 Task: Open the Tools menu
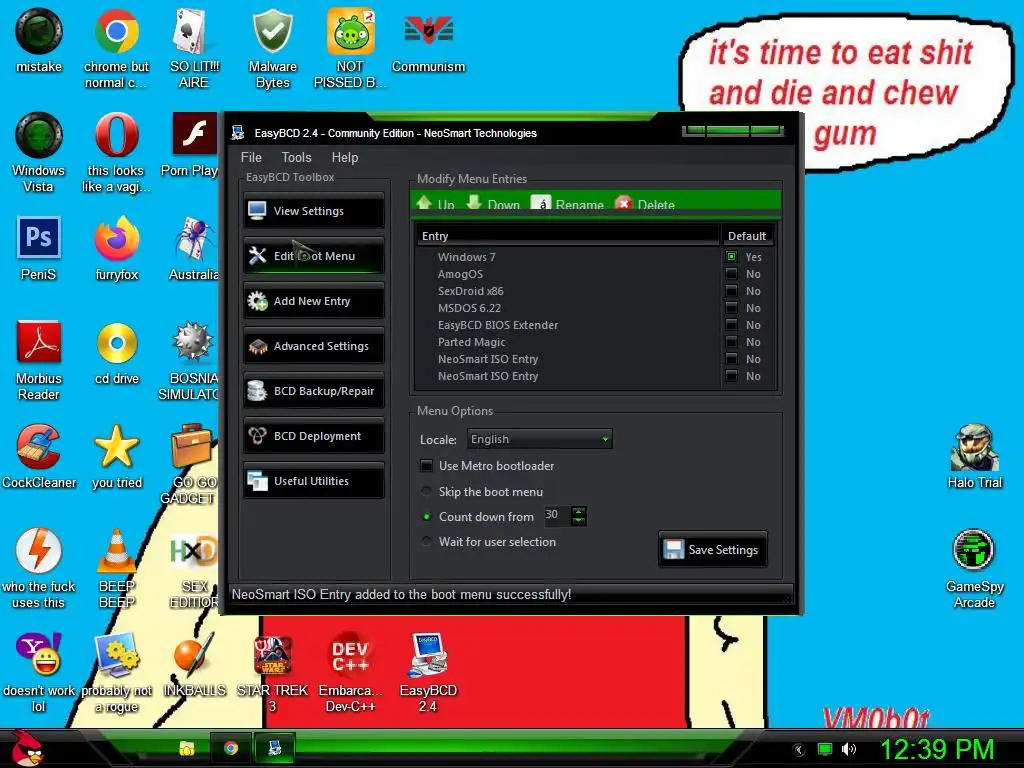click(x=296, y=157)
